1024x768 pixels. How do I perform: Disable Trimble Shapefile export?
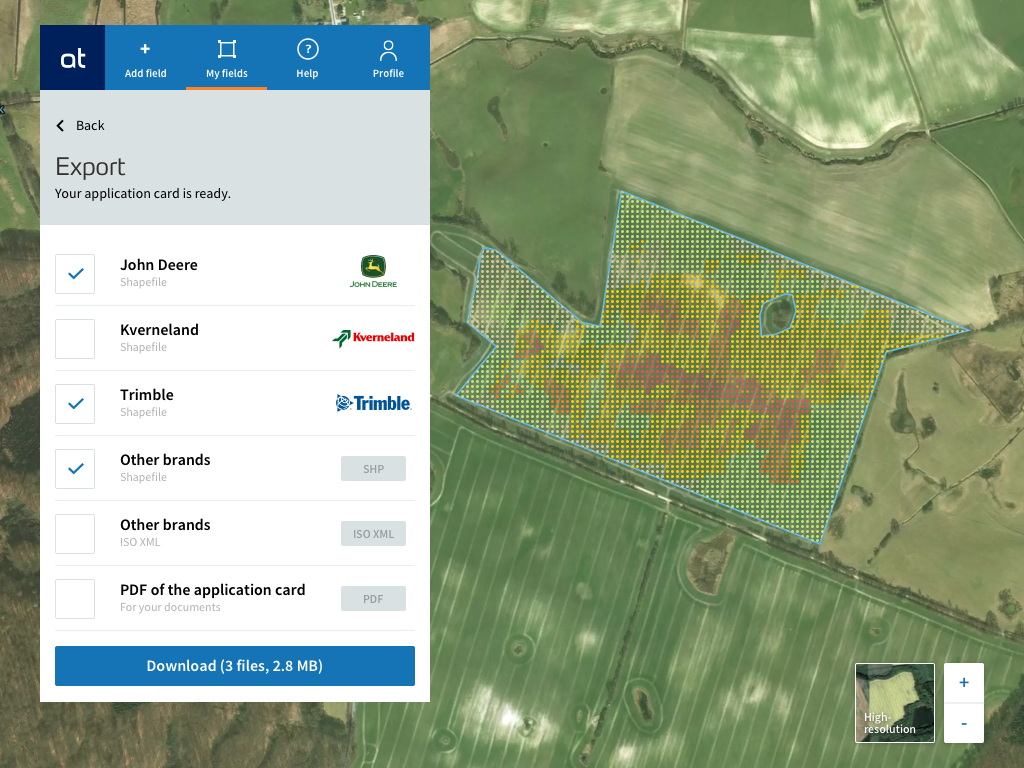click(x=75, y=404)
